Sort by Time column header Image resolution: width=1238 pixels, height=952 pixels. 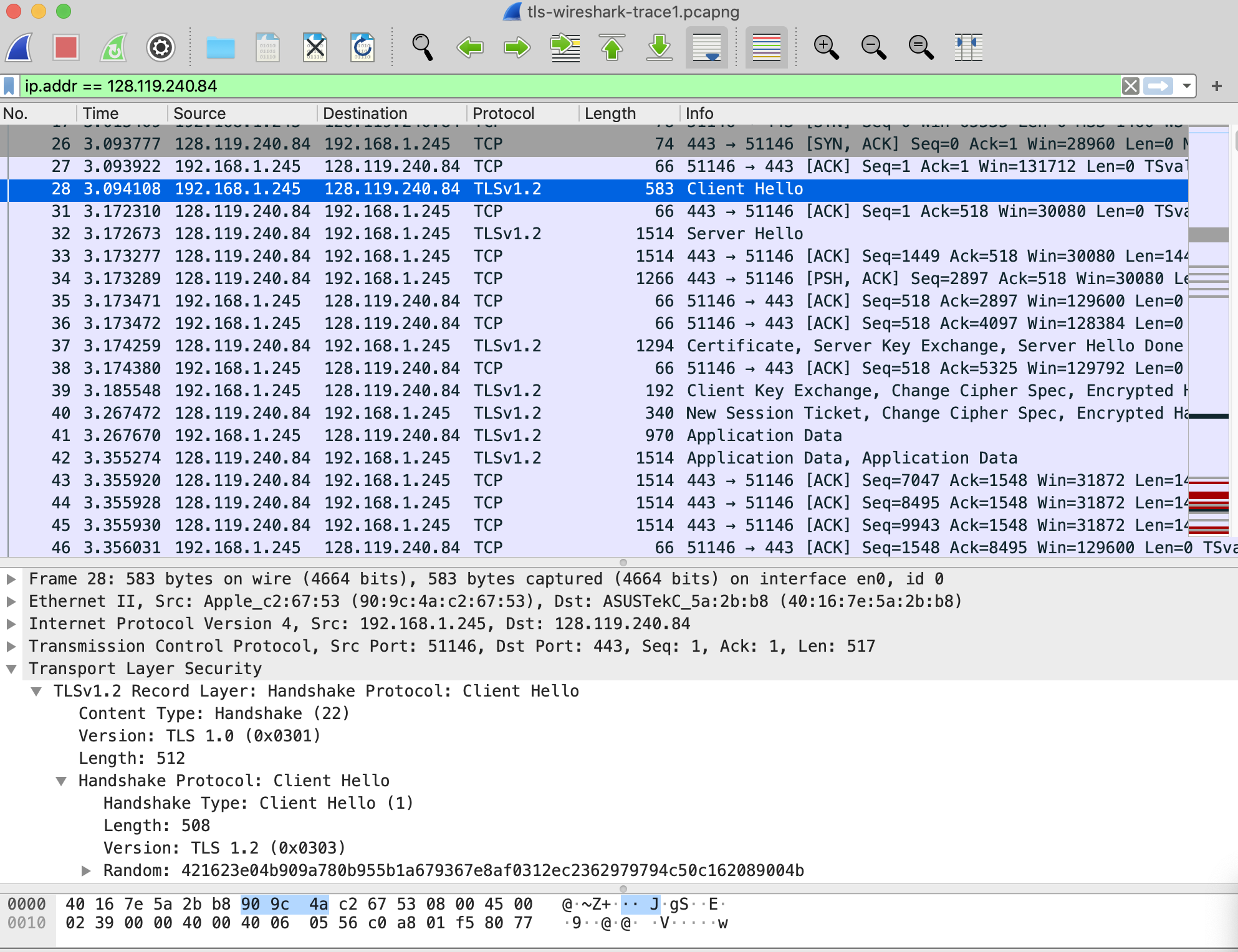coord(123,113)
